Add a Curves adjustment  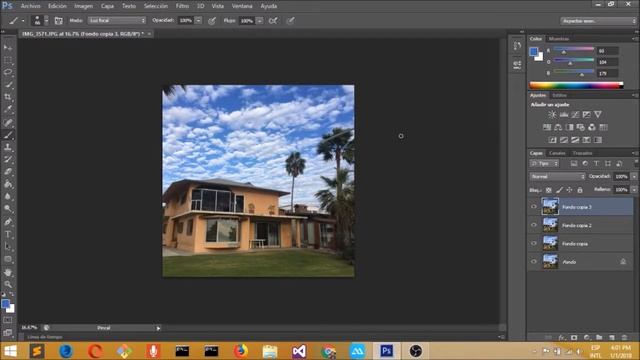coord(575,115)
